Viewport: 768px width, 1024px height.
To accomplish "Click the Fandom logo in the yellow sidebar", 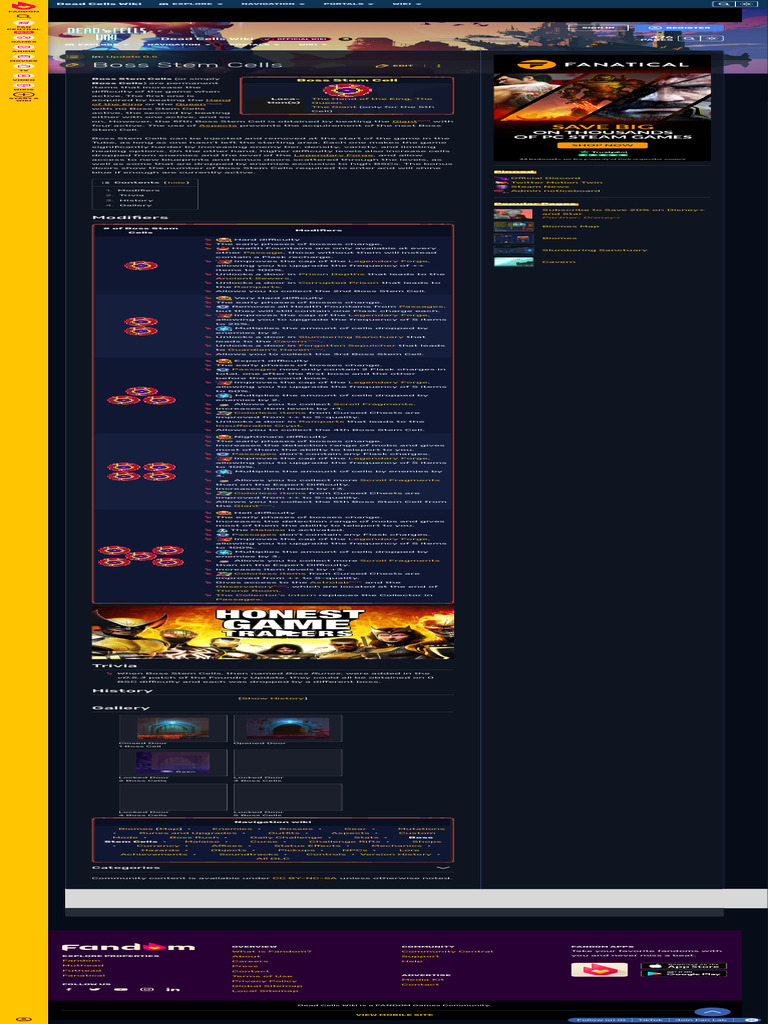I will click(x=24, y=7).
